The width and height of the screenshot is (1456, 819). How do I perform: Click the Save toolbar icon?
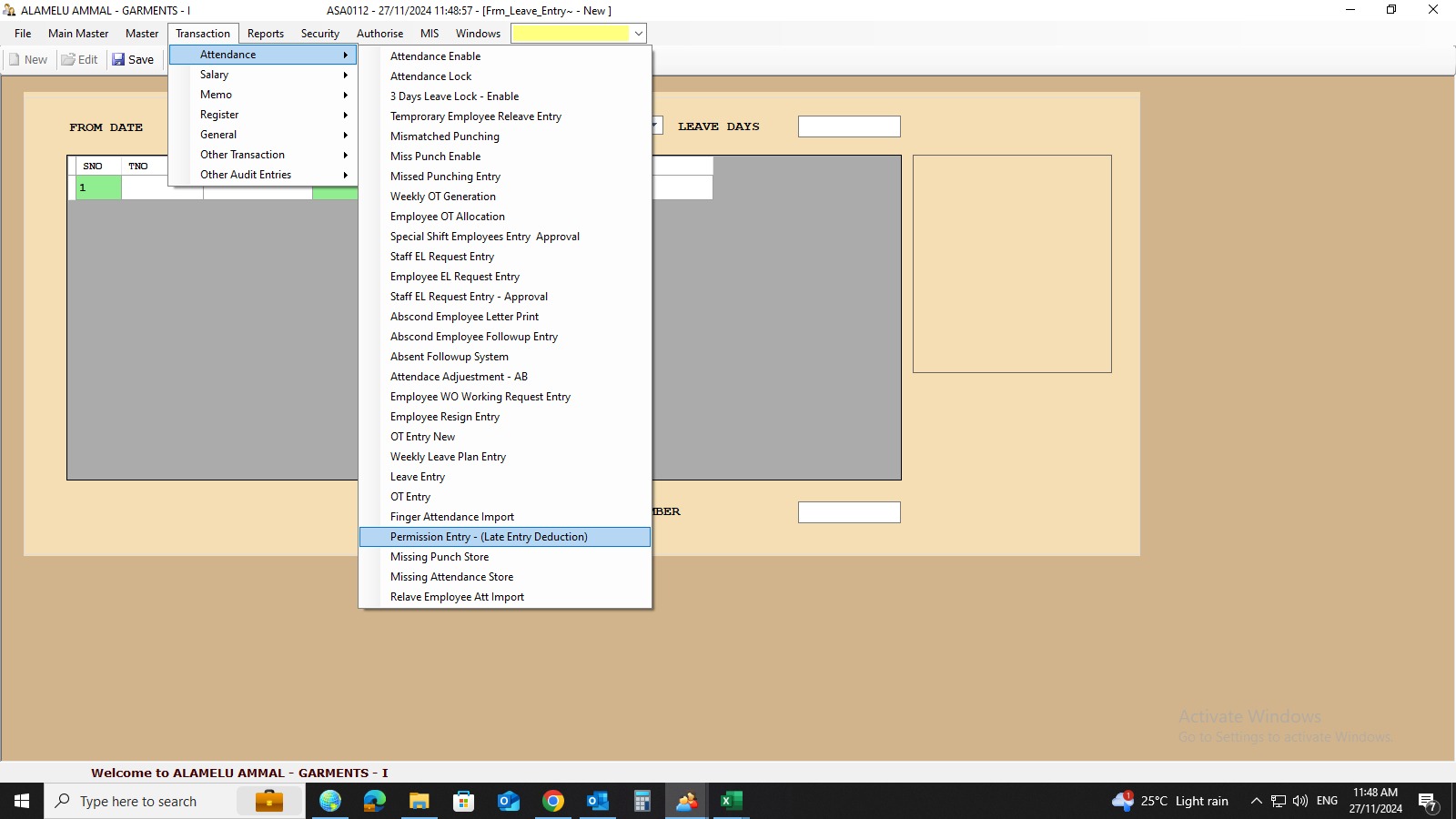click(119, 60)
